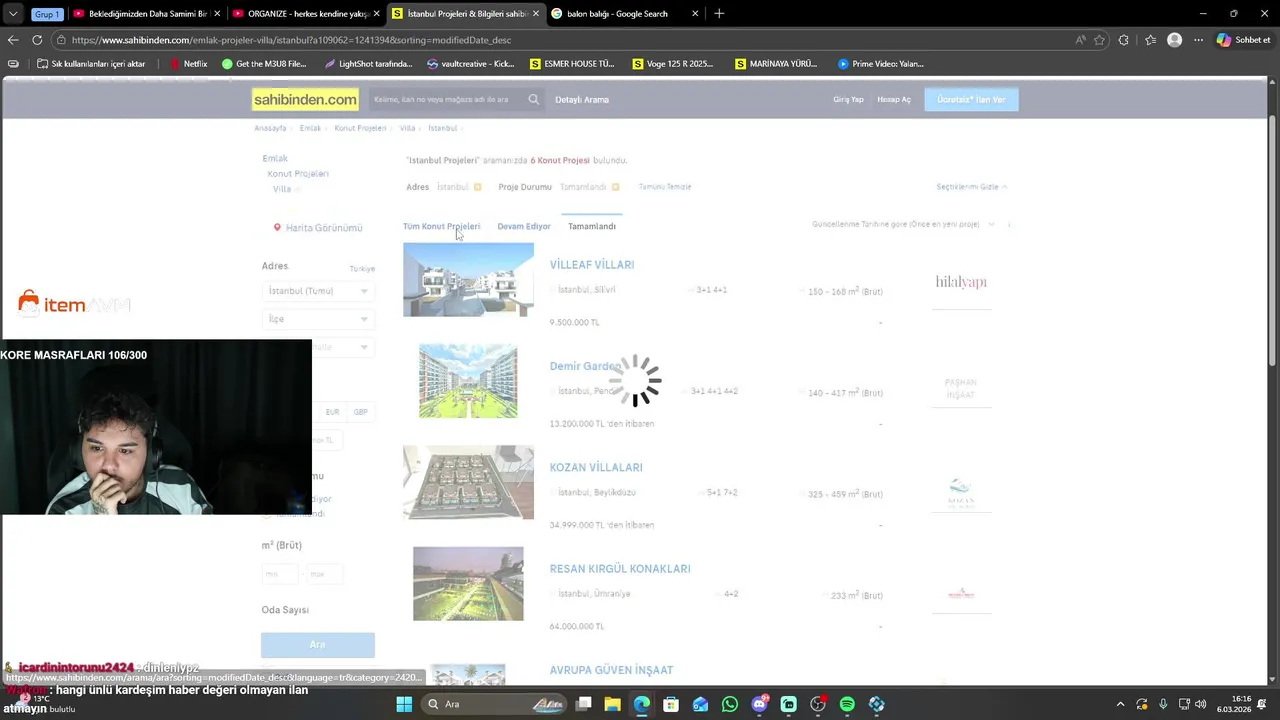Click Giriş Yap login link
The width and height of the screenshot is (1280, 720).
pos(848,99)
